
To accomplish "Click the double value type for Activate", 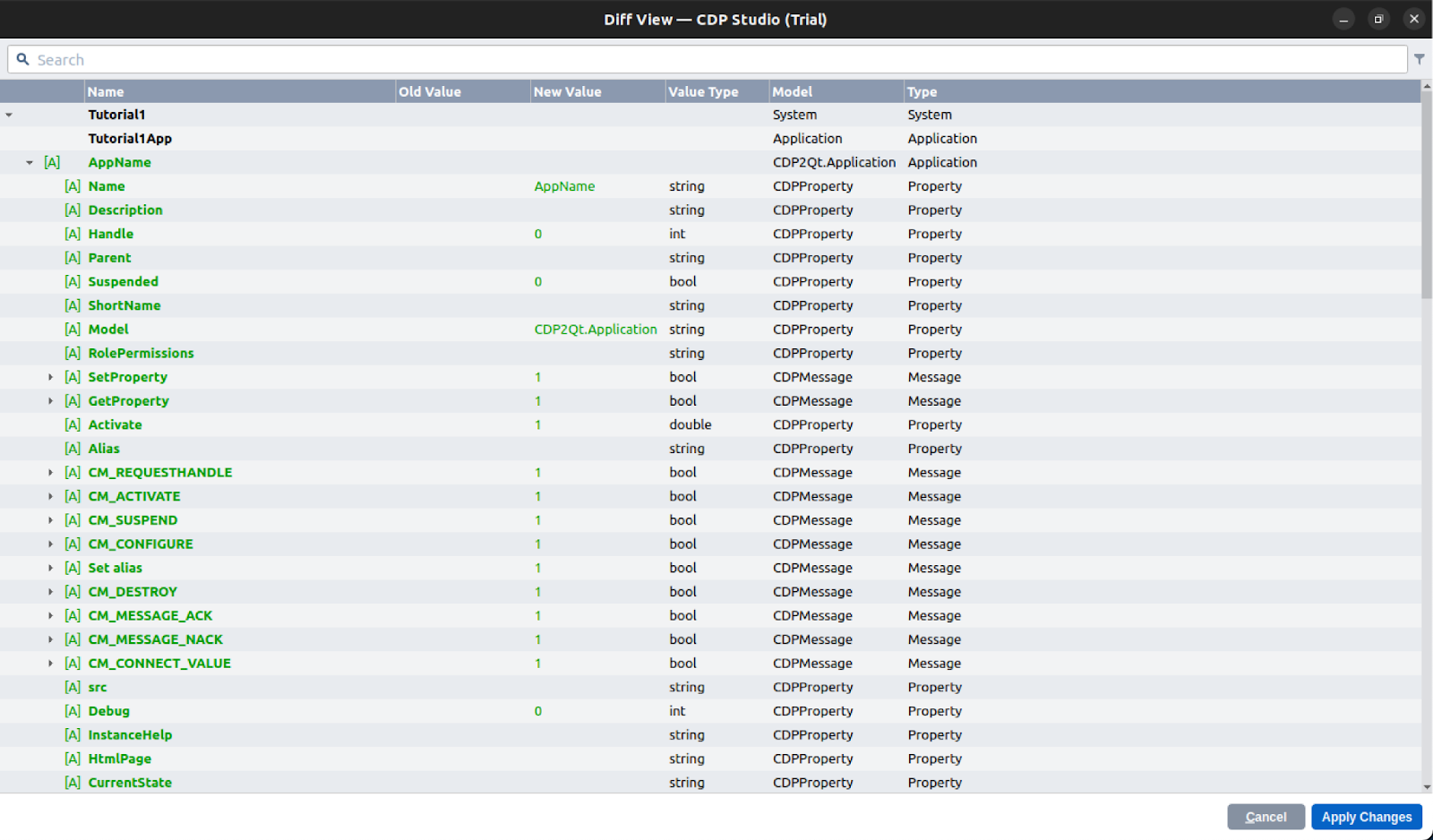I will (691, 425).
